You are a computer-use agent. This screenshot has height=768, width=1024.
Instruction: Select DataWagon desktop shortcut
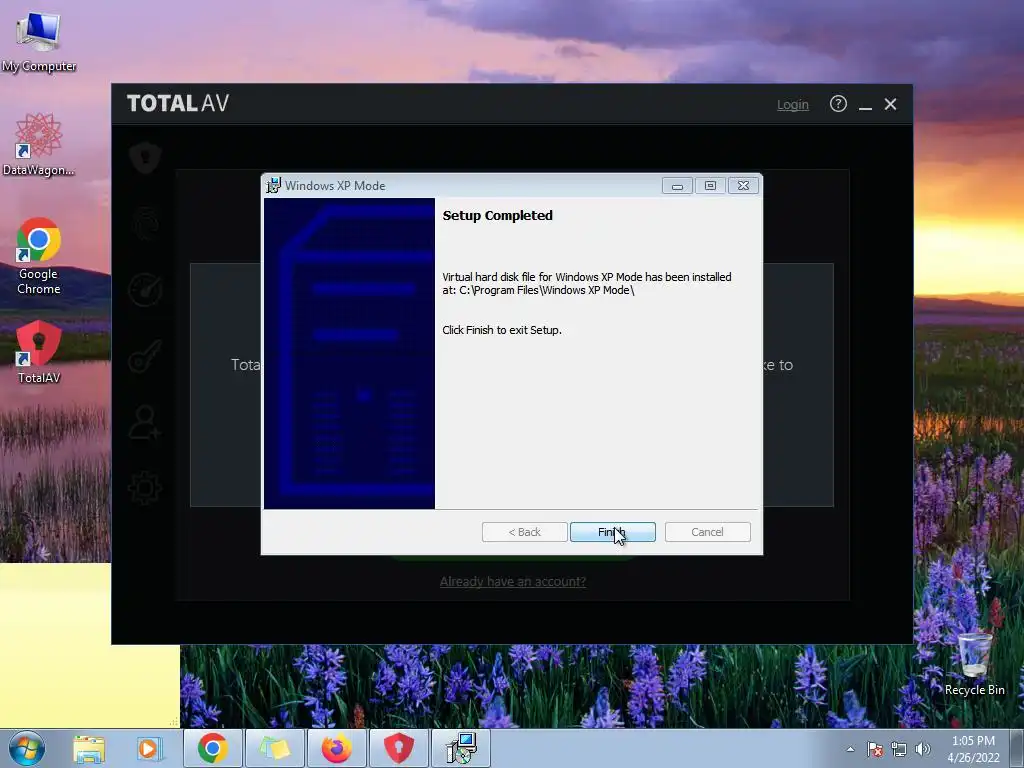39,145
